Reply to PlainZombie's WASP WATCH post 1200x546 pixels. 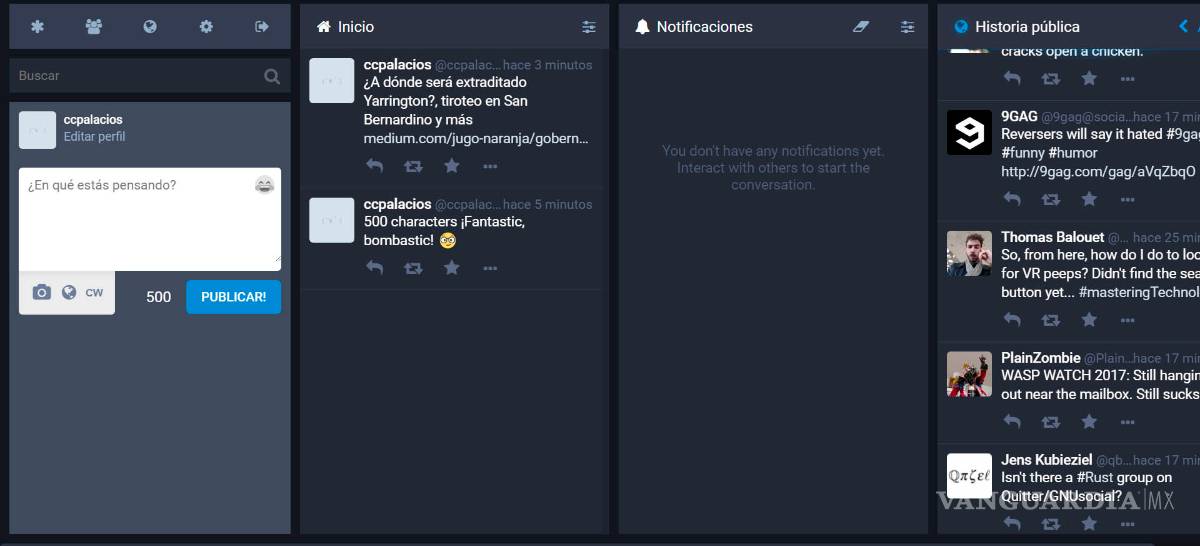pos(1012,422)
